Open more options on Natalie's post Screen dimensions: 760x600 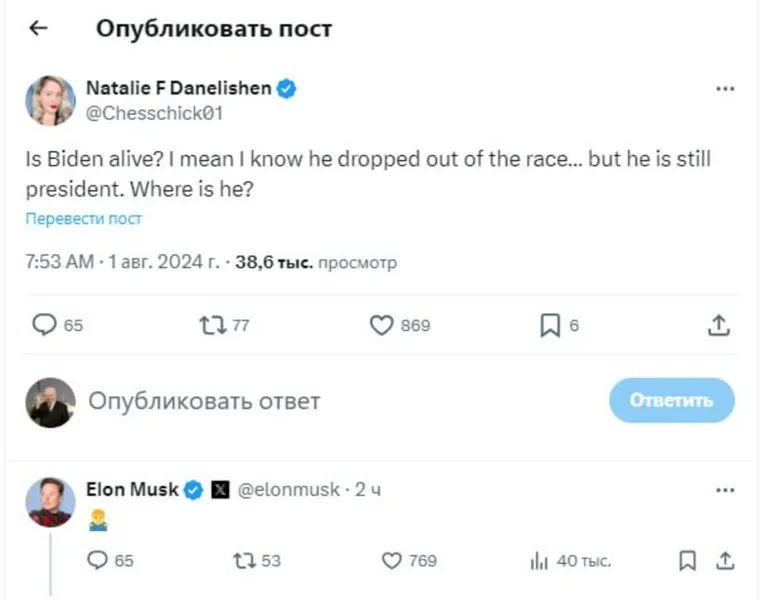pyautogui.click(x=725, y=89)
